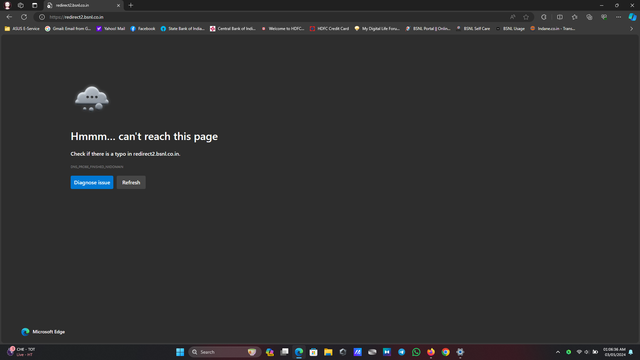Open Windows Start menu

pyautogui.click(x=180, y=352)
